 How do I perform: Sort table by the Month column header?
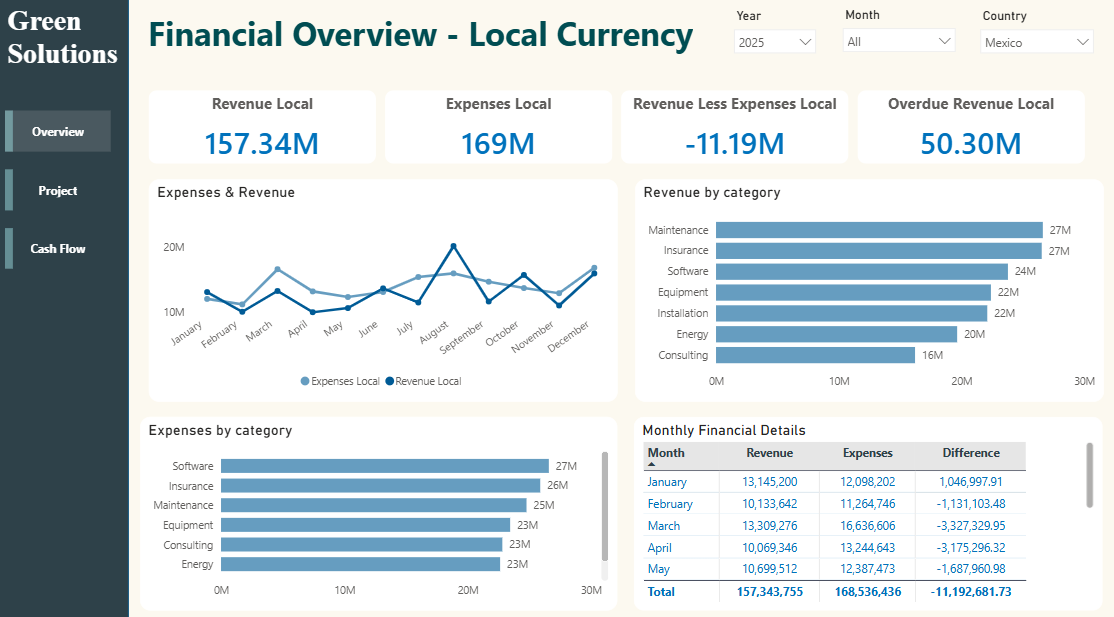click(666, 453)
